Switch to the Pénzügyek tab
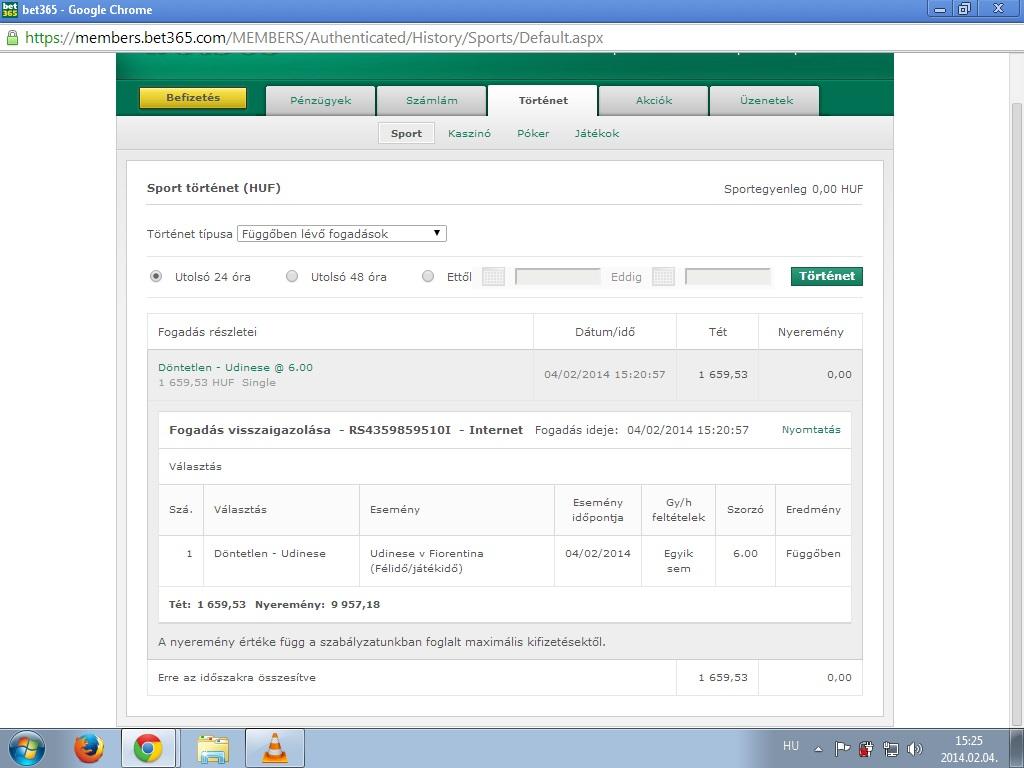The width and height of the screenshot is (1024, 768). [x=321, y=101]
